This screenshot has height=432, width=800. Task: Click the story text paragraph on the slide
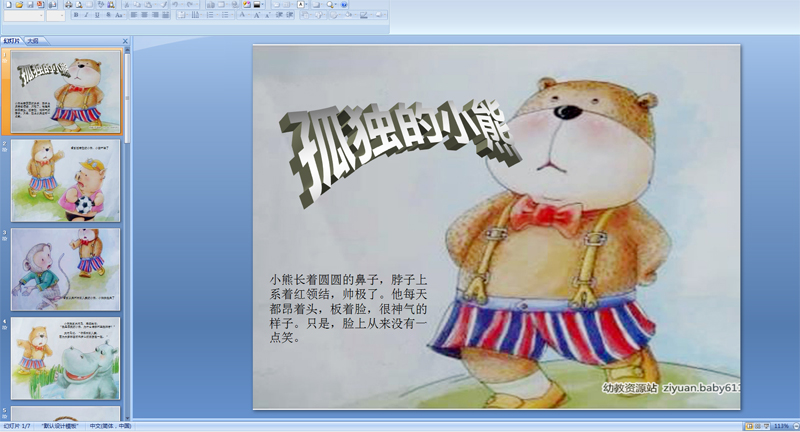348,309
